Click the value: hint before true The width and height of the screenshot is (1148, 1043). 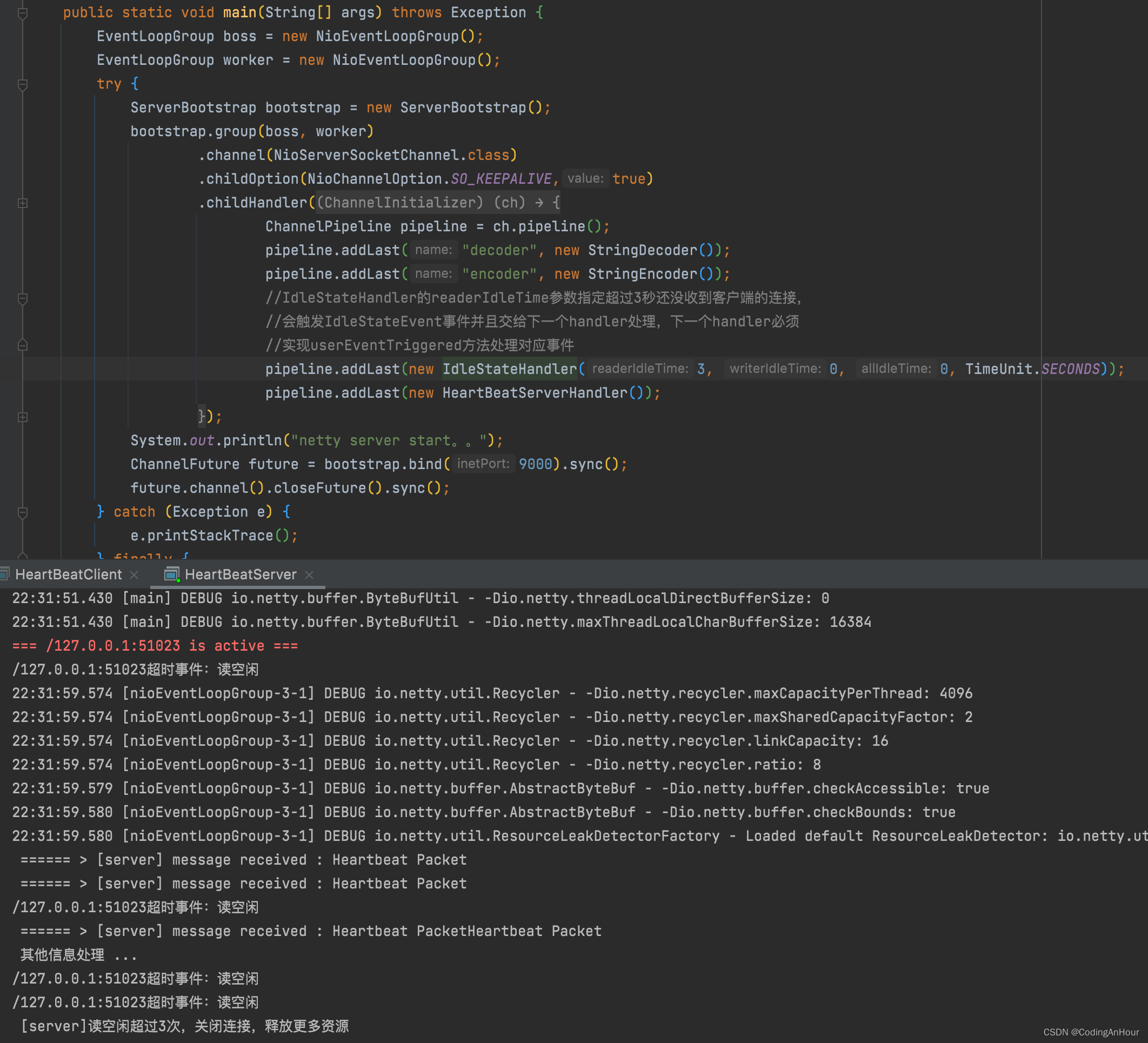coord(585,178)
